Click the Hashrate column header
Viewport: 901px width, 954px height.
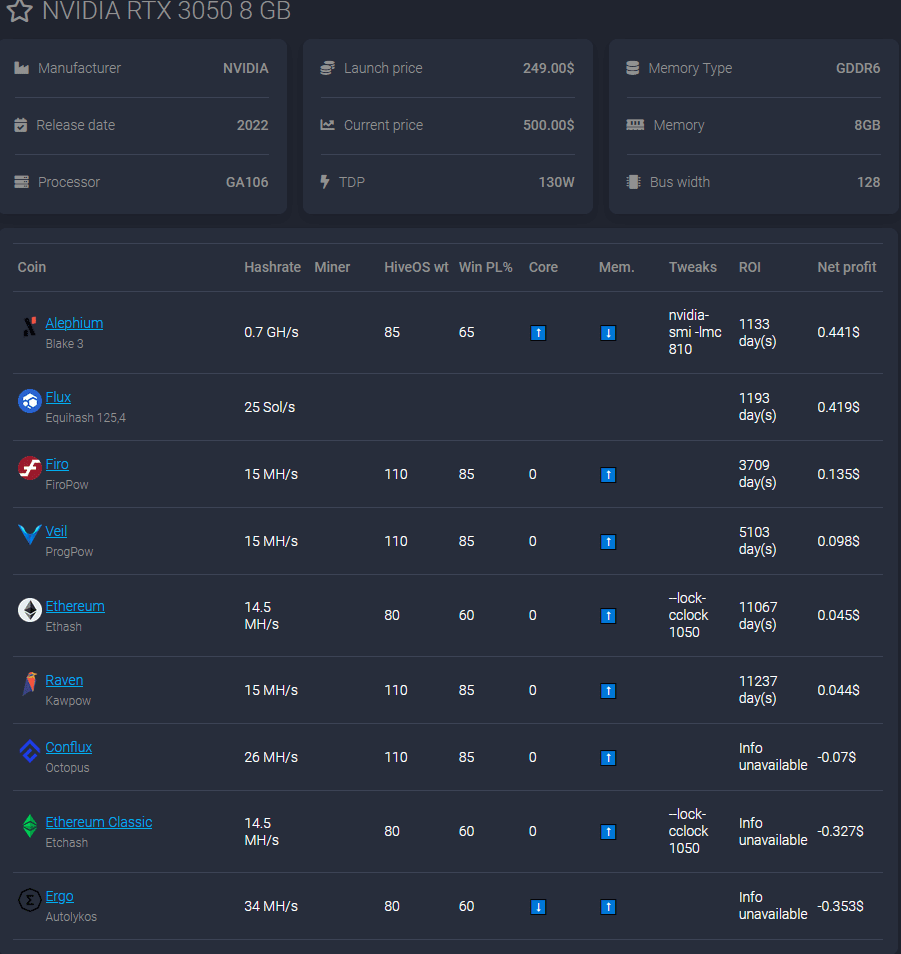pyautogui.click(x=273, y=267)
